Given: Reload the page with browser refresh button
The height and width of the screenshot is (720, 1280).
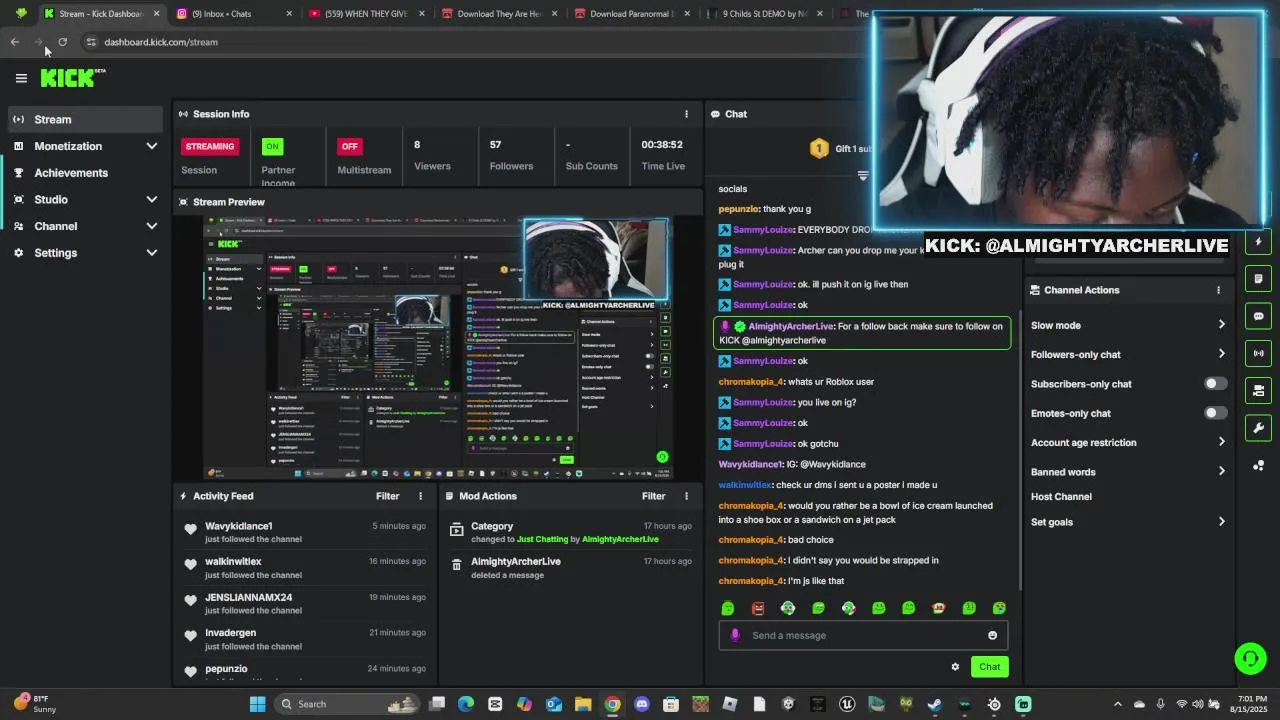Looking at the screenshot, I should point(62,42).
